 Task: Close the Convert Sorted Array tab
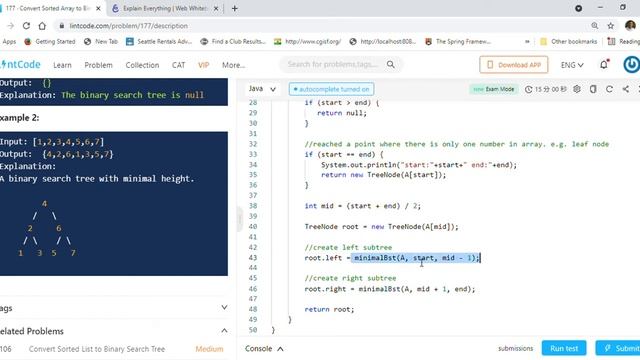[x=98, y=8]
